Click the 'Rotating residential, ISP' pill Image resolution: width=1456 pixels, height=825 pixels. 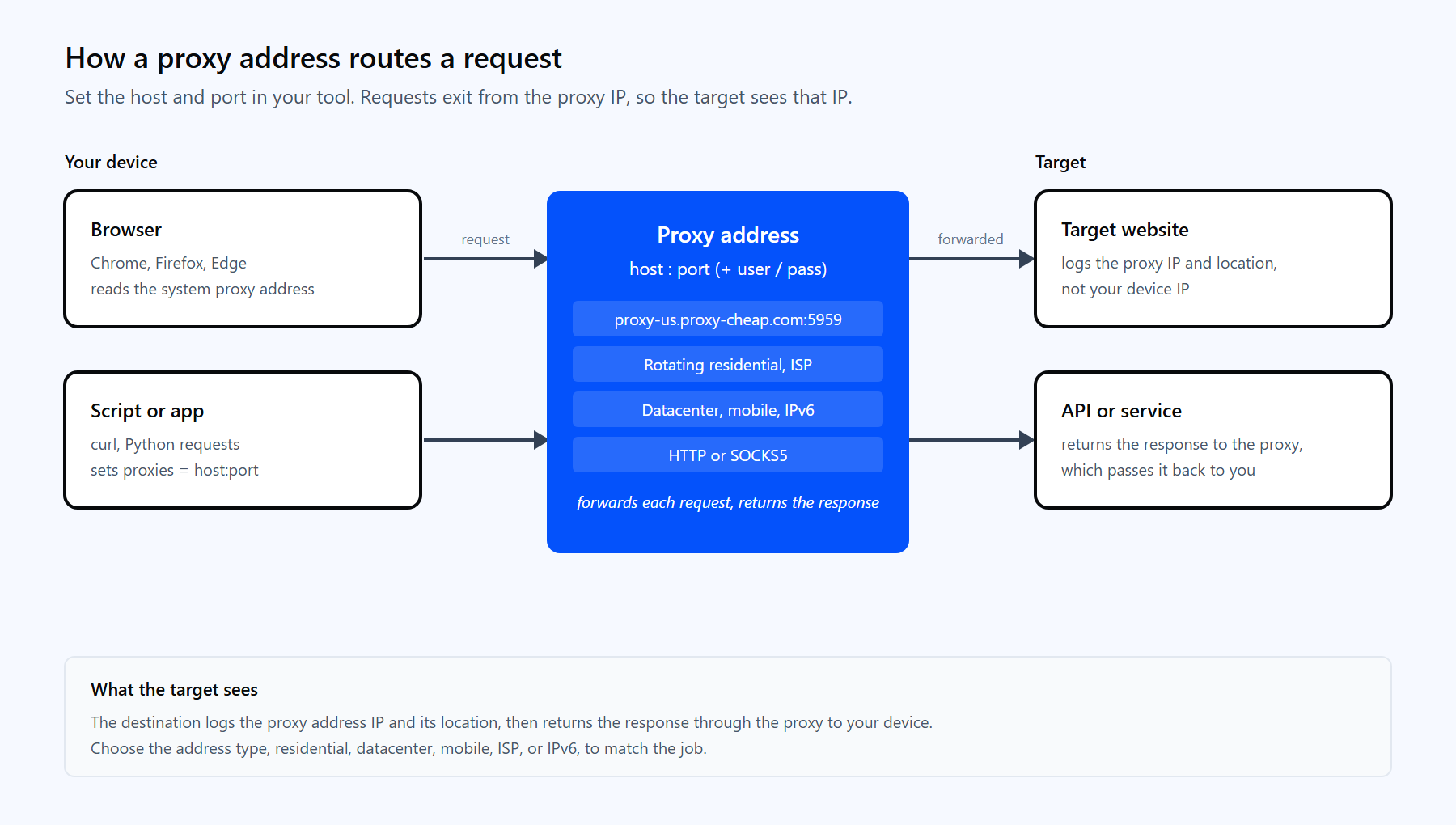point(728,364)
